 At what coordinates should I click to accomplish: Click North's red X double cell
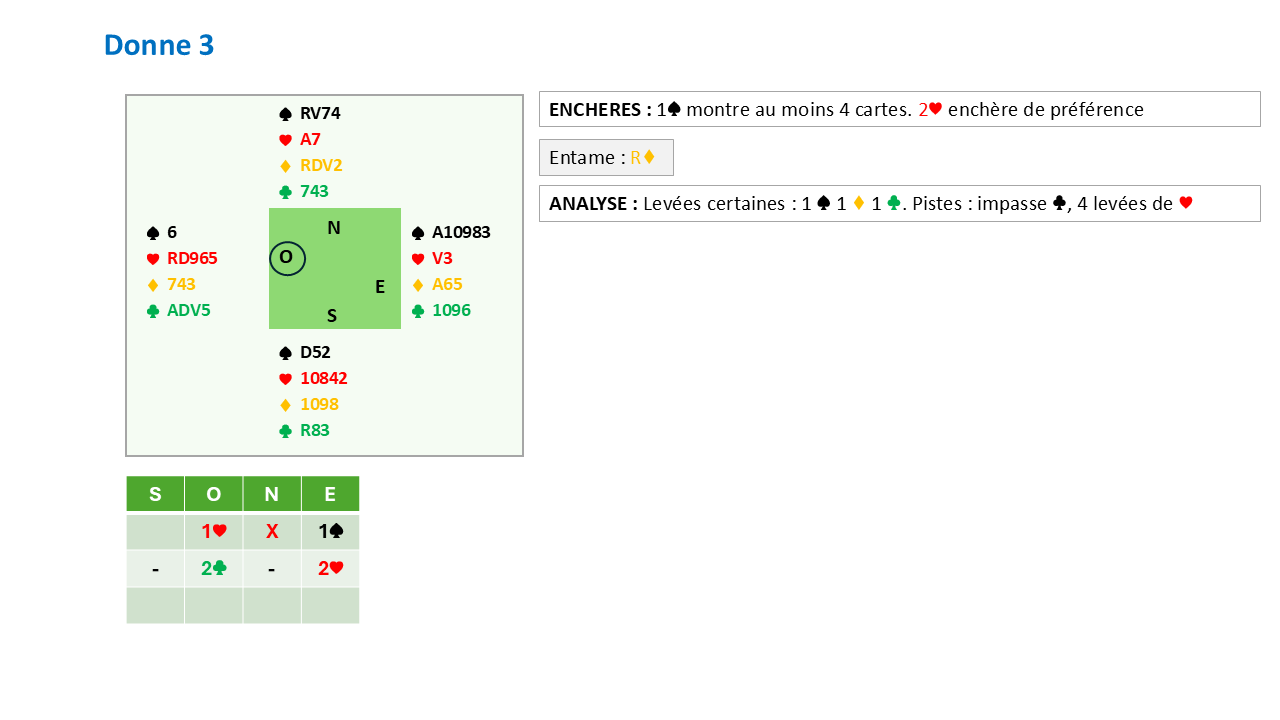pyautogui.click(x=272, y=532)
